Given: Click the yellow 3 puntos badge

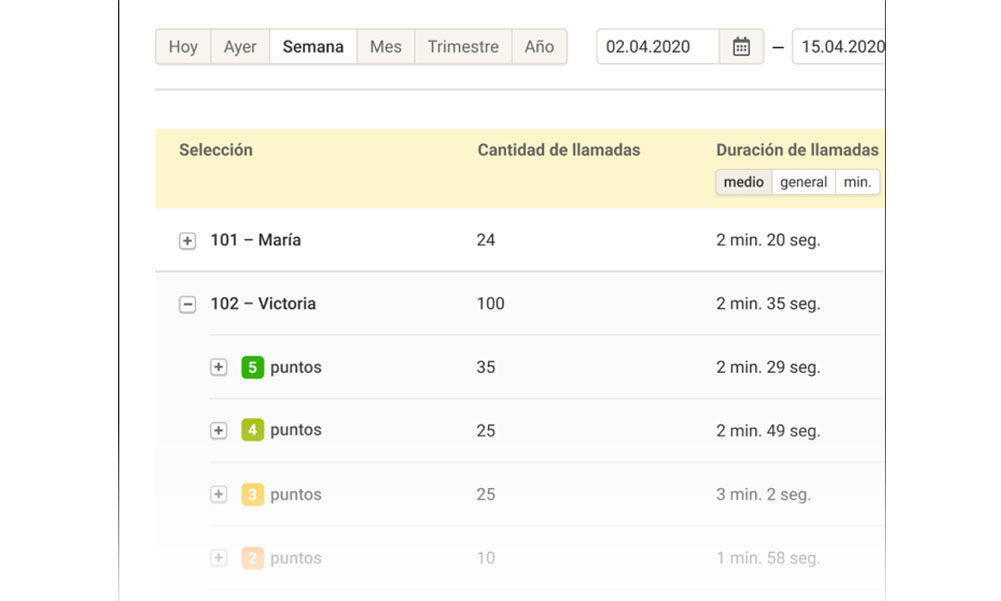Looking at the screenshot, I should coord(252,494).
